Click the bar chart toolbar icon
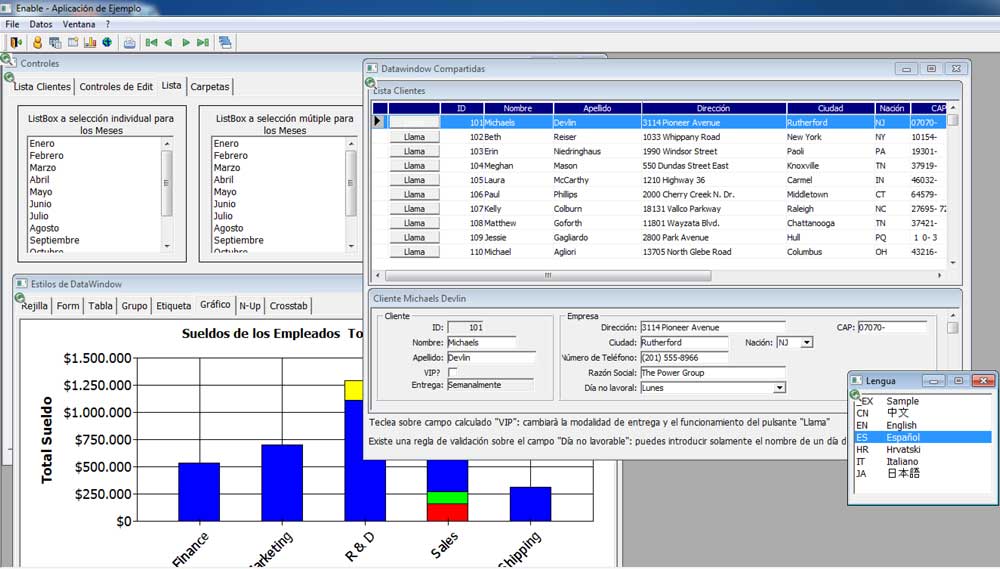The image size is (1000, 569). coord(89,42)
